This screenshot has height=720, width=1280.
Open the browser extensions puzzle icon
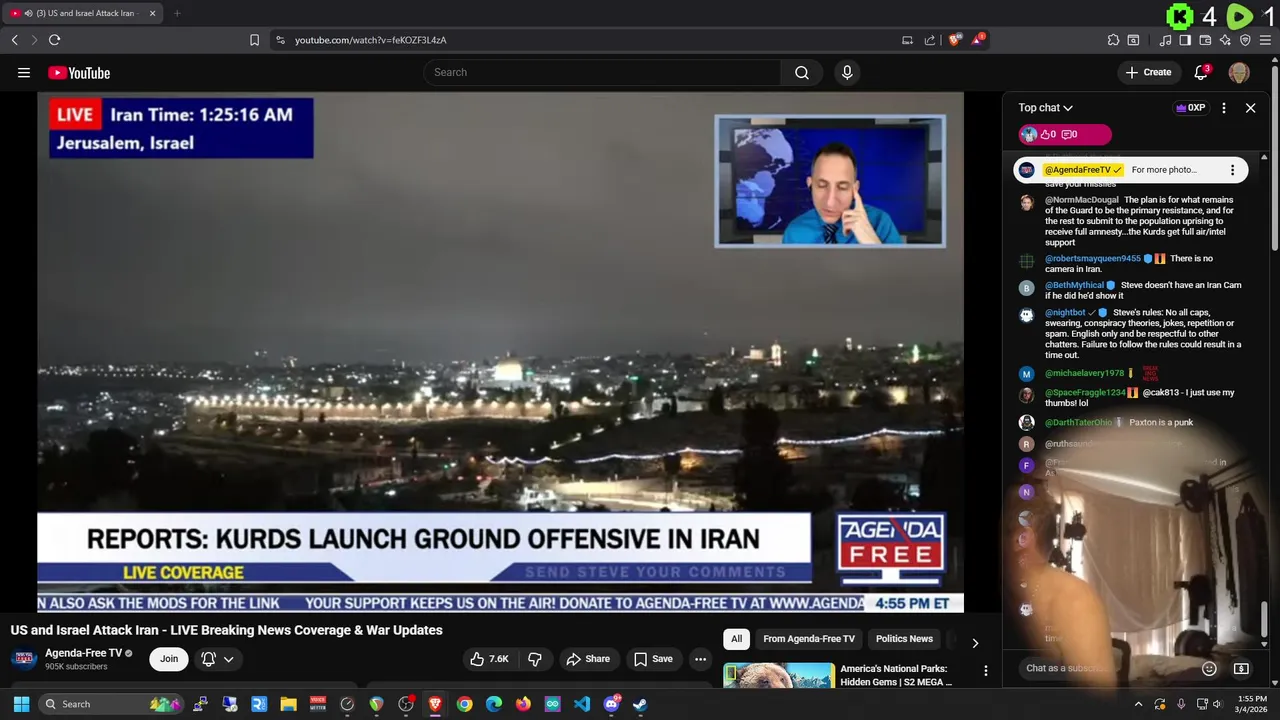(1113, 40)
